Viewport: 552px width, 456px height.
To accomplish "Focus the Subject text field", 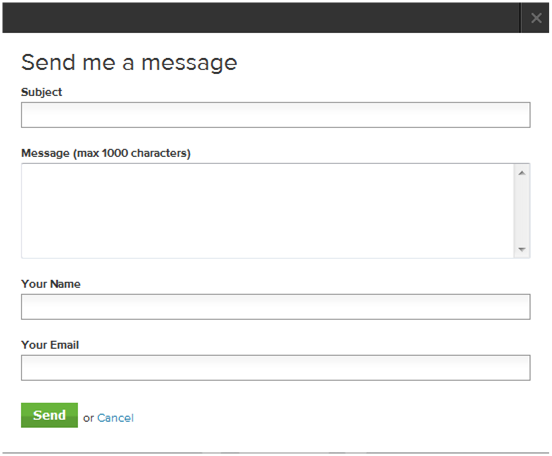I will 276,115.
